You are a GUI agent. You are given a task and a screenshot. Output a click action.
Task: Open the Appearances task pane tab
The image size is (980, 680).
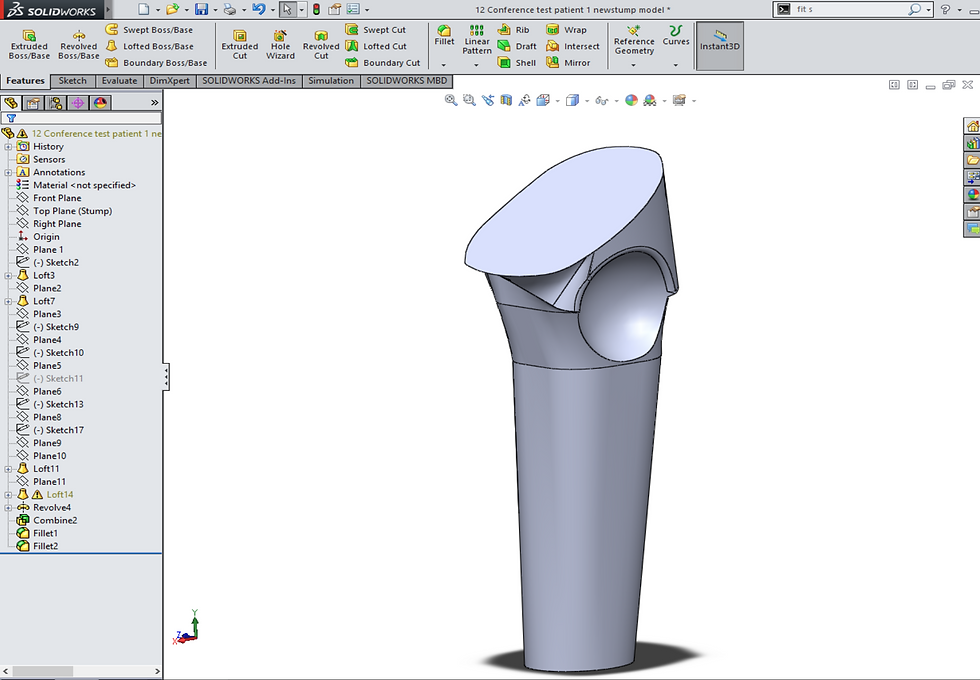tap(972, 194)
